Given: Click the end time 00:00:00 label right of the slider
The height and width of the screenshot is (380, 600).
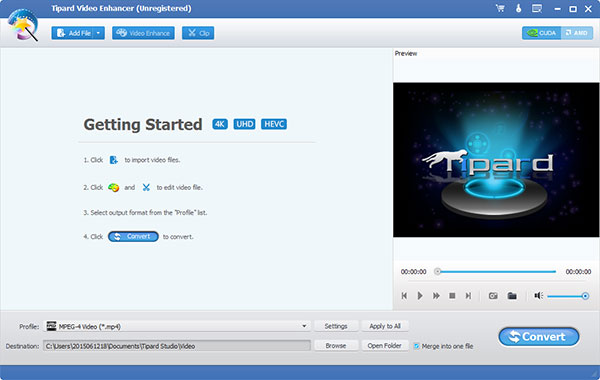Looking at the screenshot, I should point(578,272).
